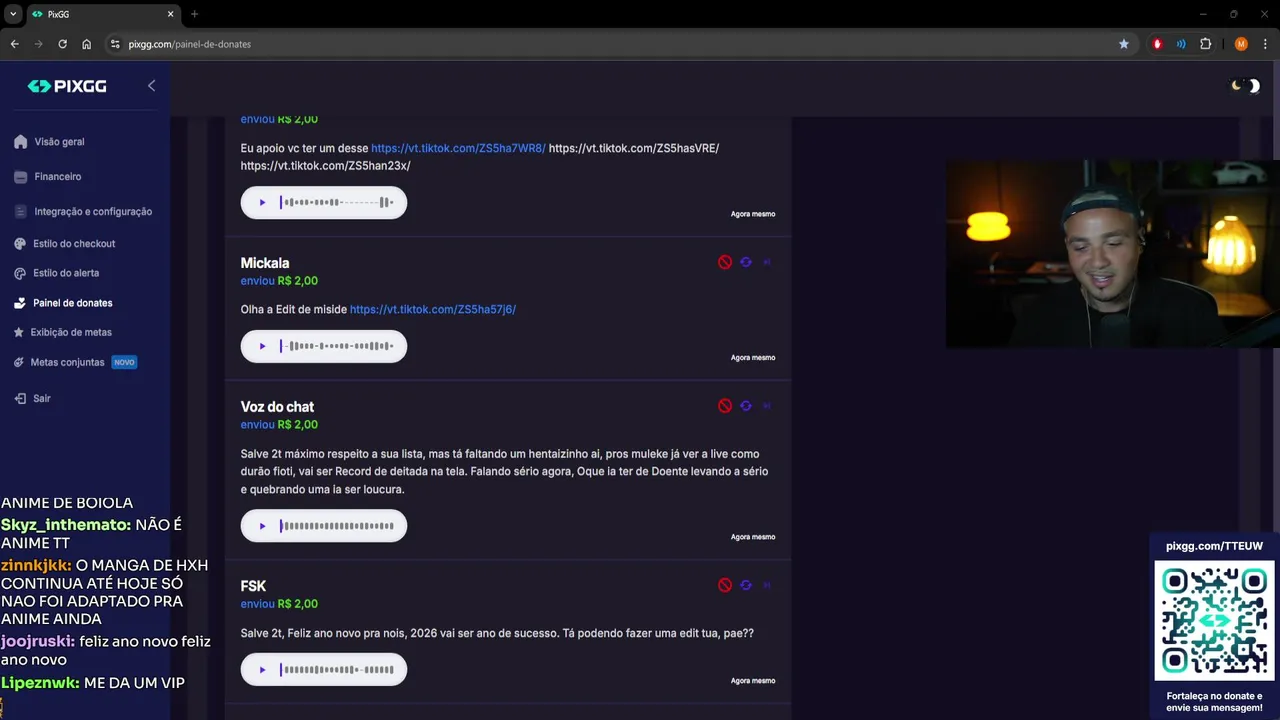Click the bookmark star icon
The height and width of the screenshot is (720, 1280).
1124,44
